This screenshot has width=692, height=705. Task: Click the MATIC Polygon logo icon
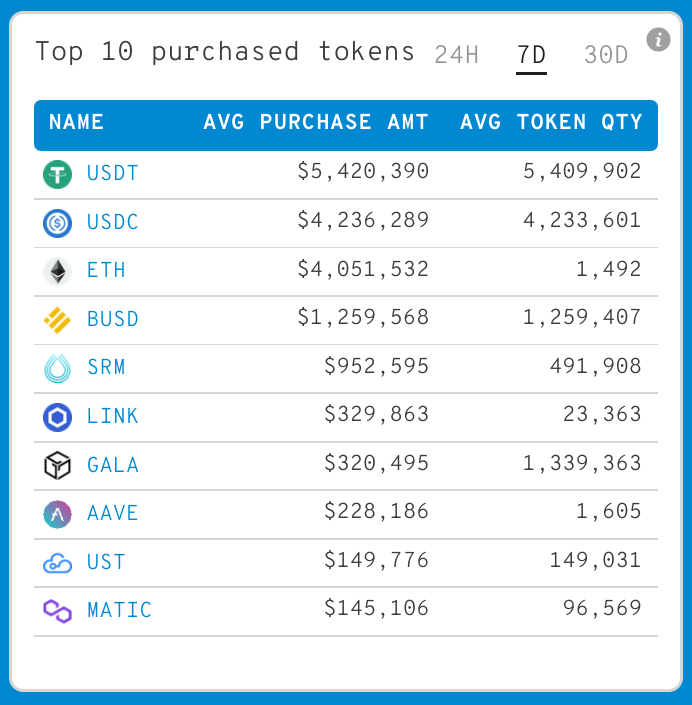58,611
